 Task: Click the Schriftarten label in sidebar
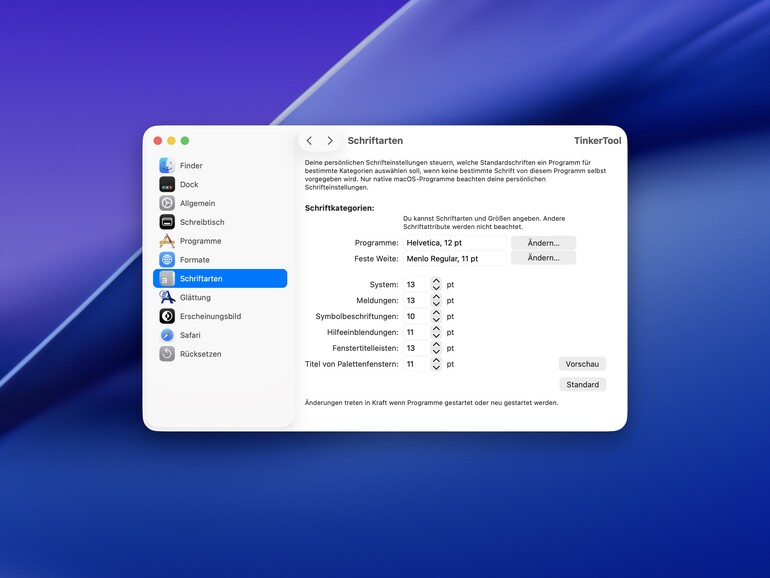coord(201,278)
